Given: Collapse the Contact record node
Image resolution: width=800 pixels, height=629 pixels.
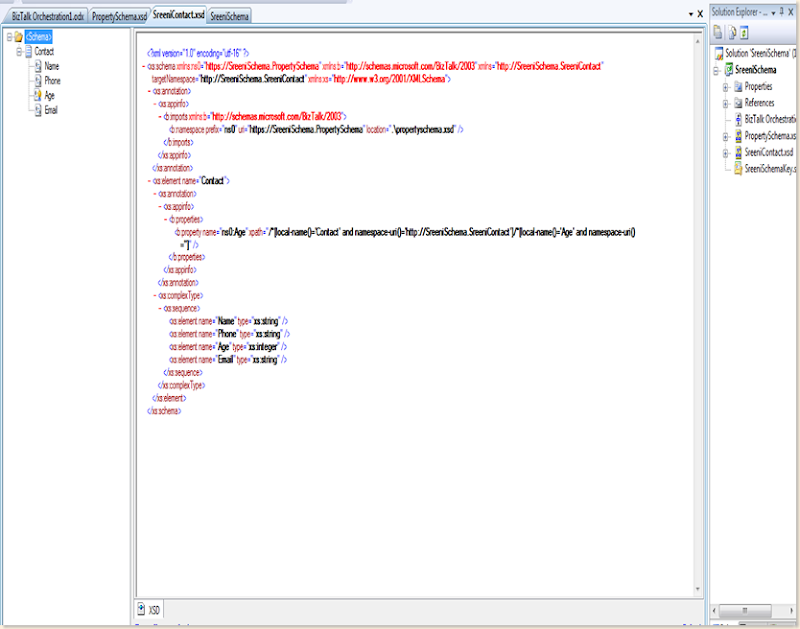Looking at the screenshot, I should point(19,52).
